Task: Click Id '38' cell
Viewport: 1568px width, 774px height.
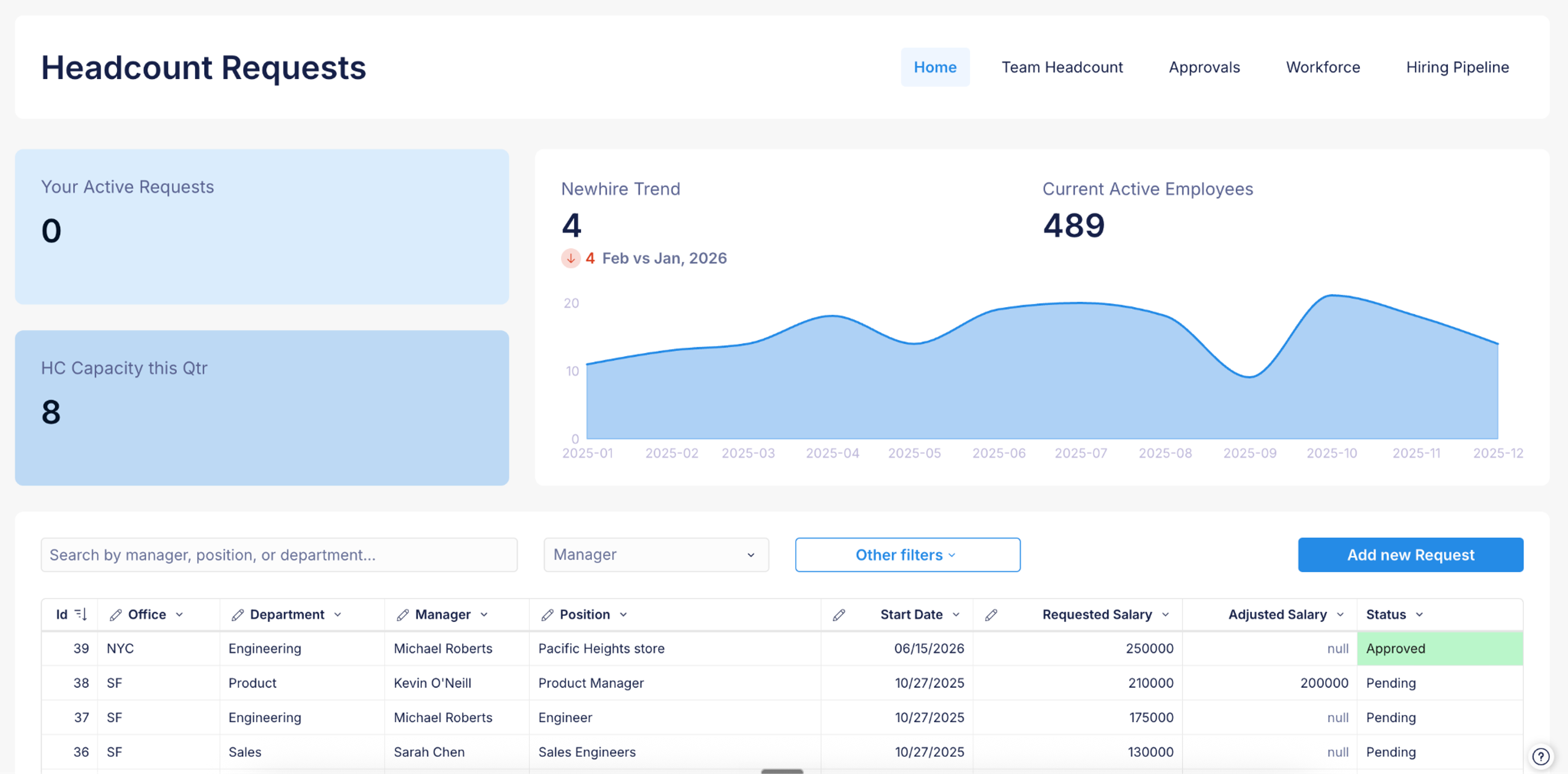Action: 69,683
